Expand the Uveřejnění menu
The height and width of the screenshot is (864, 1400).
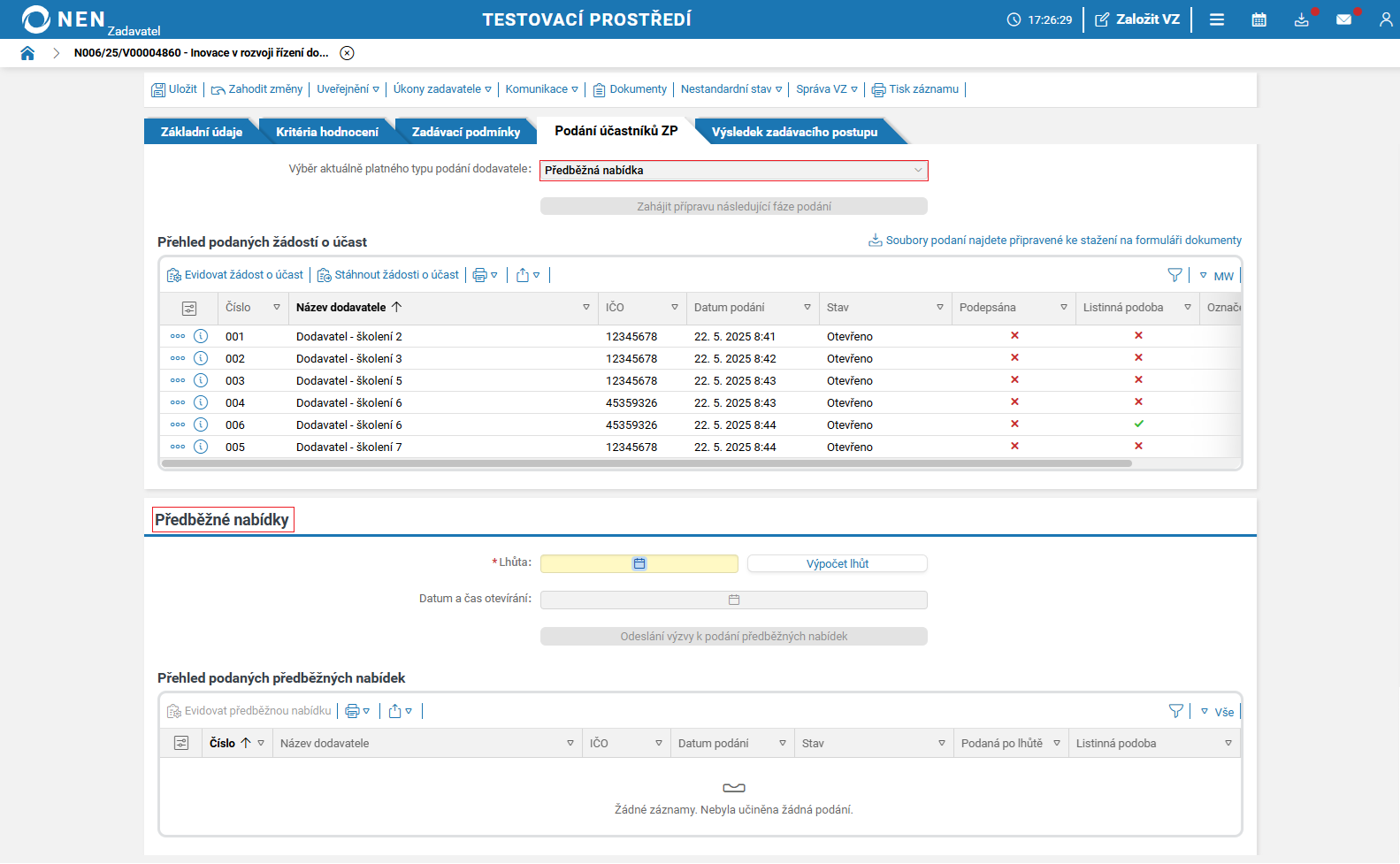coord(348,89)
